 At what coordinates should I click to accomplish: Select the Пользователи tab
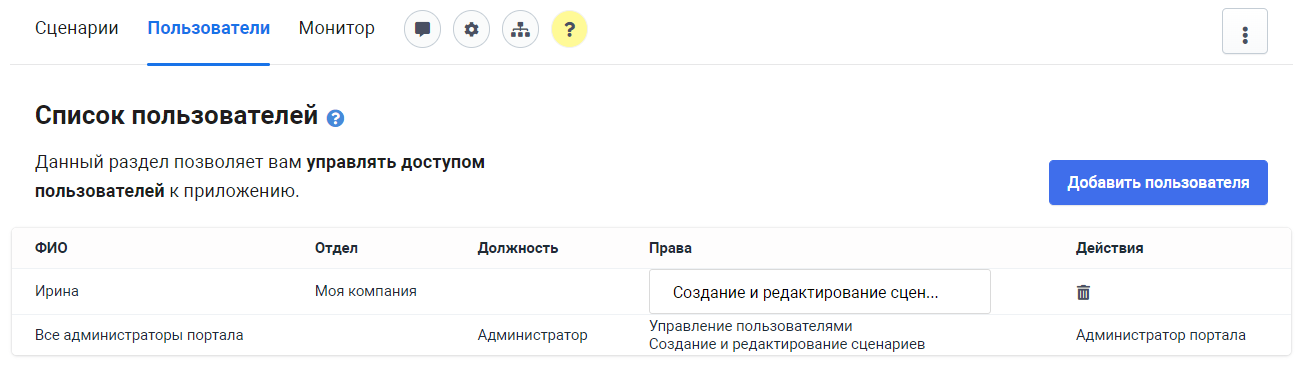(x=209, y=28)
